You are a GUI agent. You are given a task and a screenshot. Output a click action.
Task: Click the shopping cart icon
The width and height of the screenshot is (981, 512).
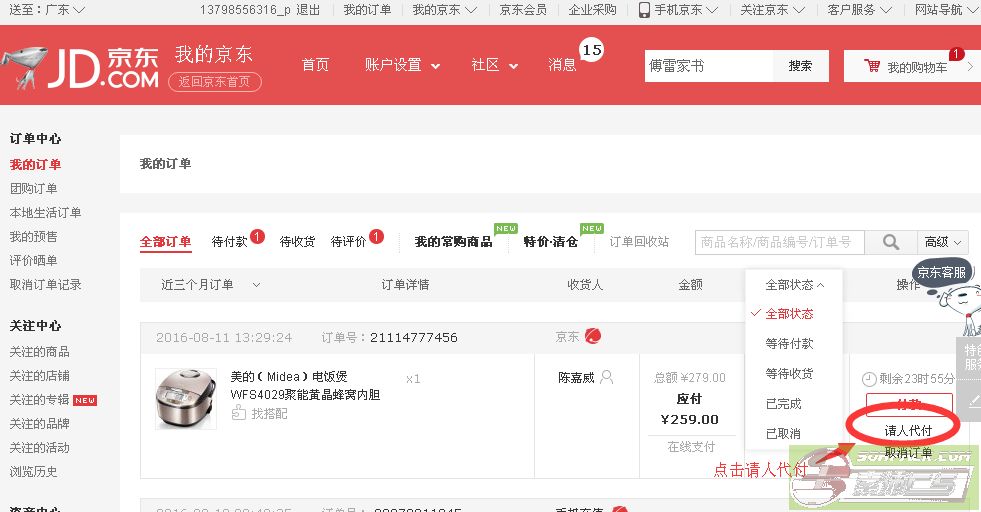(872, 67)
